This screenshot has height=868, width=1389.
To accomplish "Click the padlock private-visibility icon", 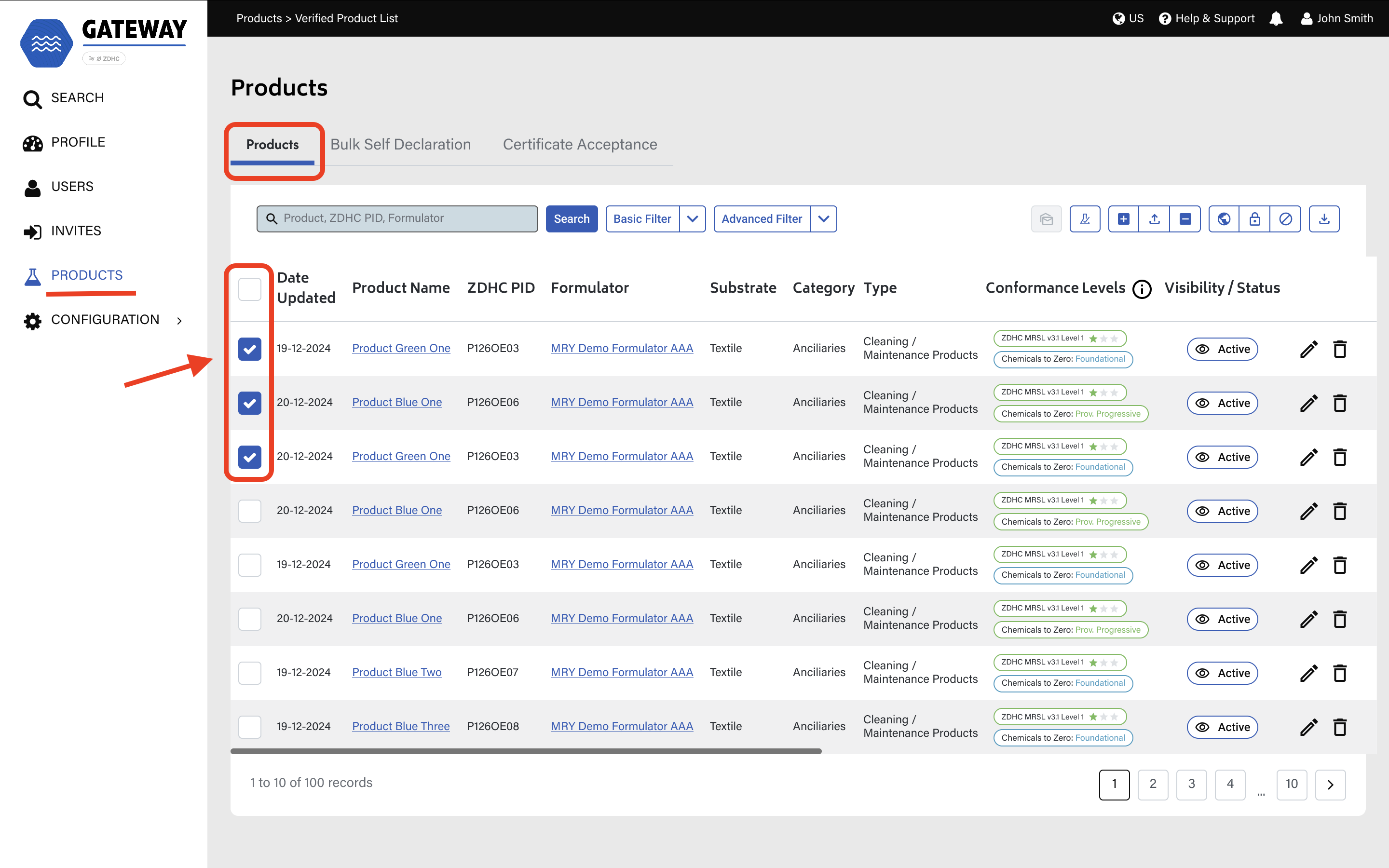I will pyautogui.click(x=1255, y=219).
